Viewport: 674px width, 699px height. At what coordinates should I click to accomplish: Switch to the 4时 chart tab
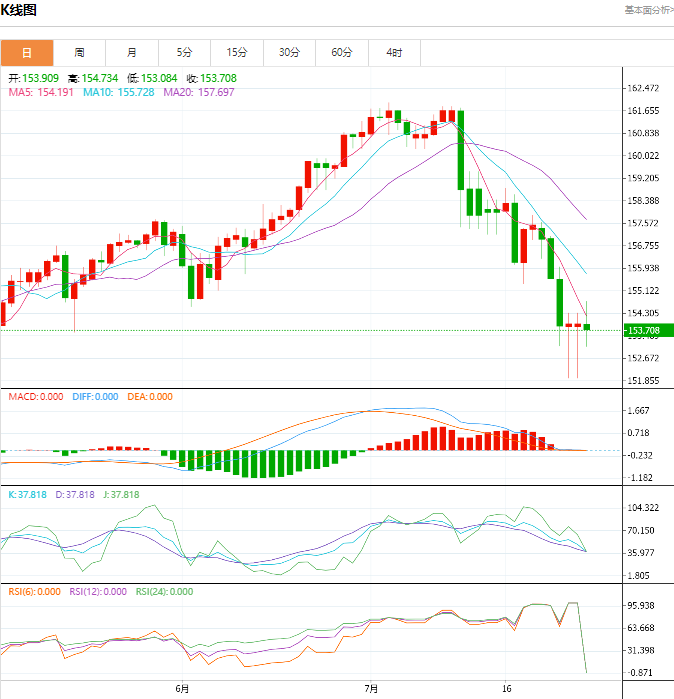[394, 53]
